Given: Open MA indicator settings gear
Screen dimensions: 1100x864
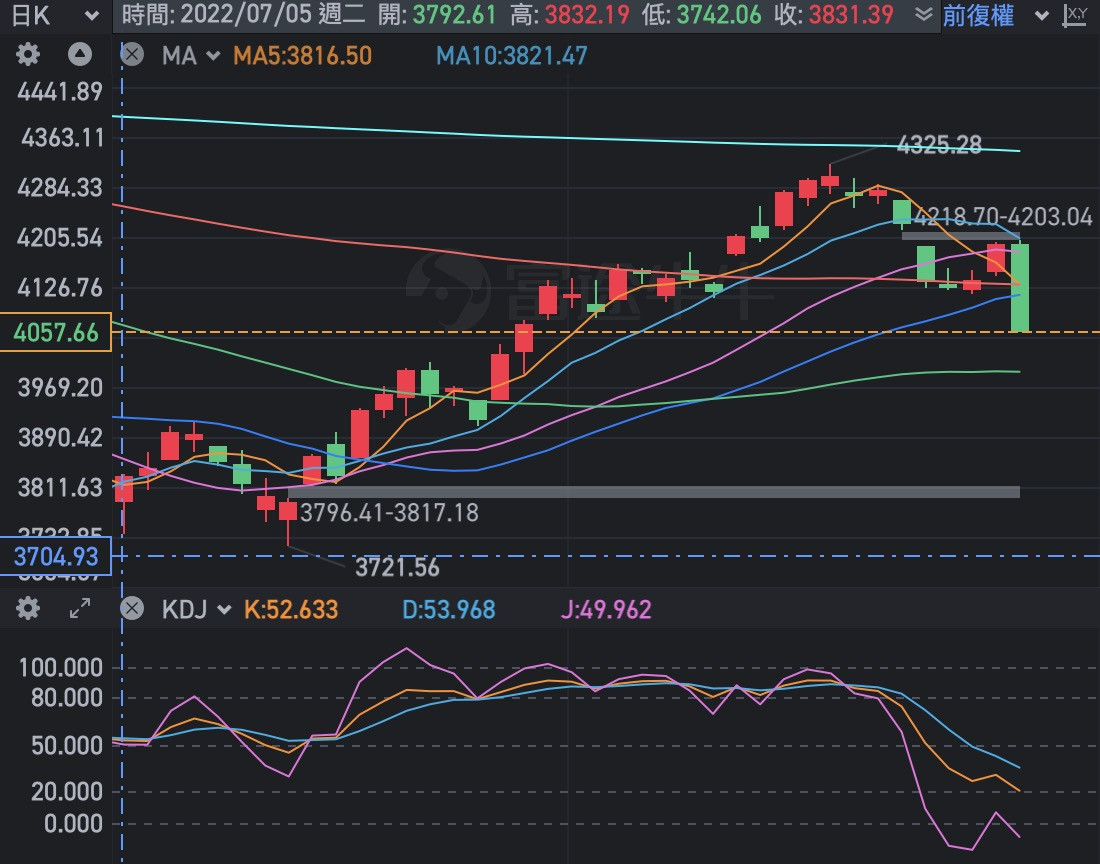Looking at the screenshot, I should coord(28,55).
